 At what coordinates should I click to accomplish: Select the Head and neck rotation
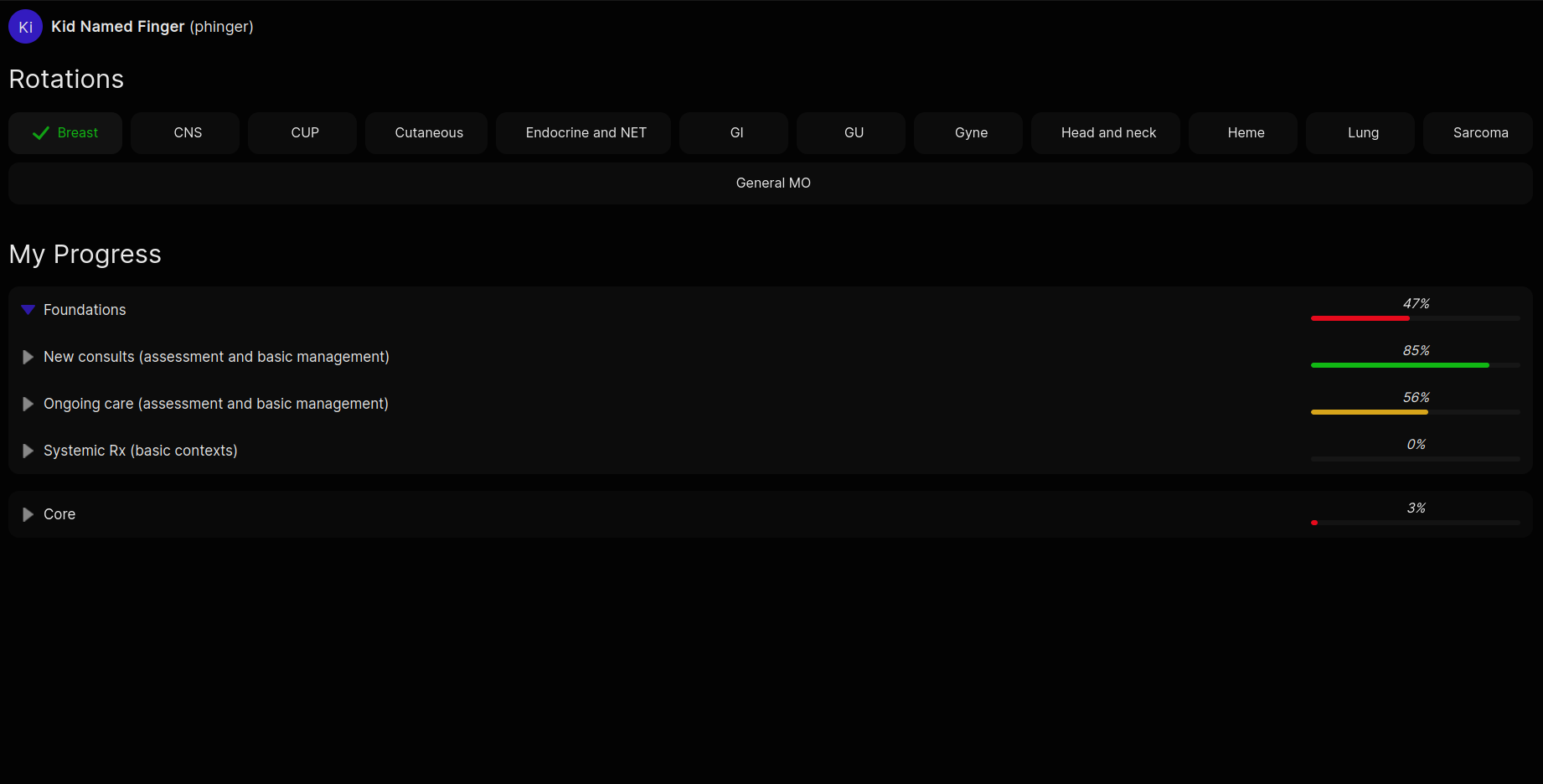click(x=1106, y=133)
